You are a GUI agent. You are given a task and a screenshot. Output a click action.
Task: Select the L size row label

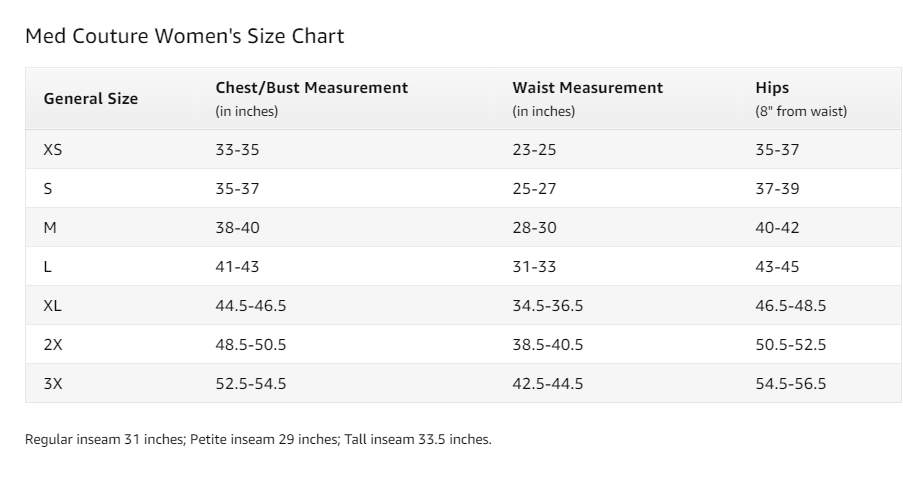(48, 267)
